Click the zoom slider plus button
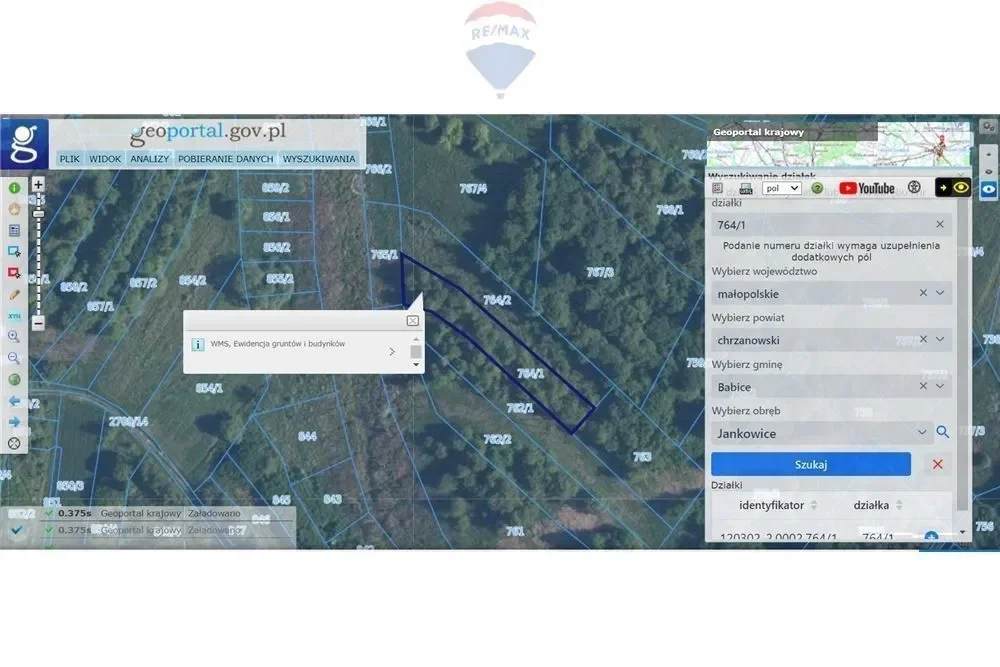 [38, 184]
